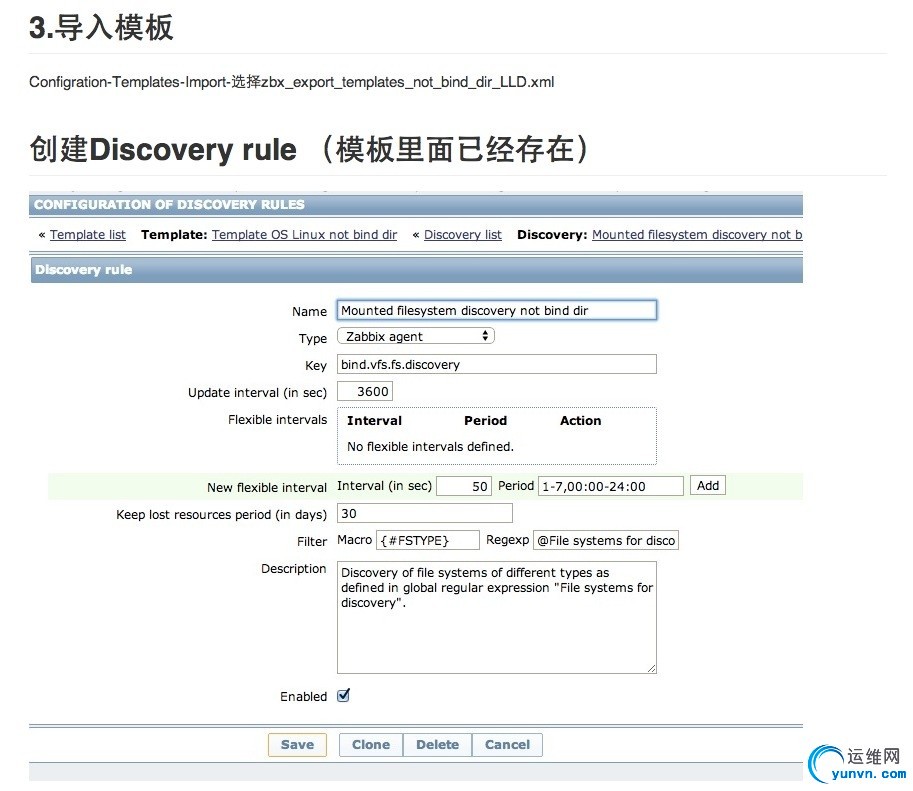Click the Clone button
The height and width of the screenshot is (791, 913).
tap(371, 744)
